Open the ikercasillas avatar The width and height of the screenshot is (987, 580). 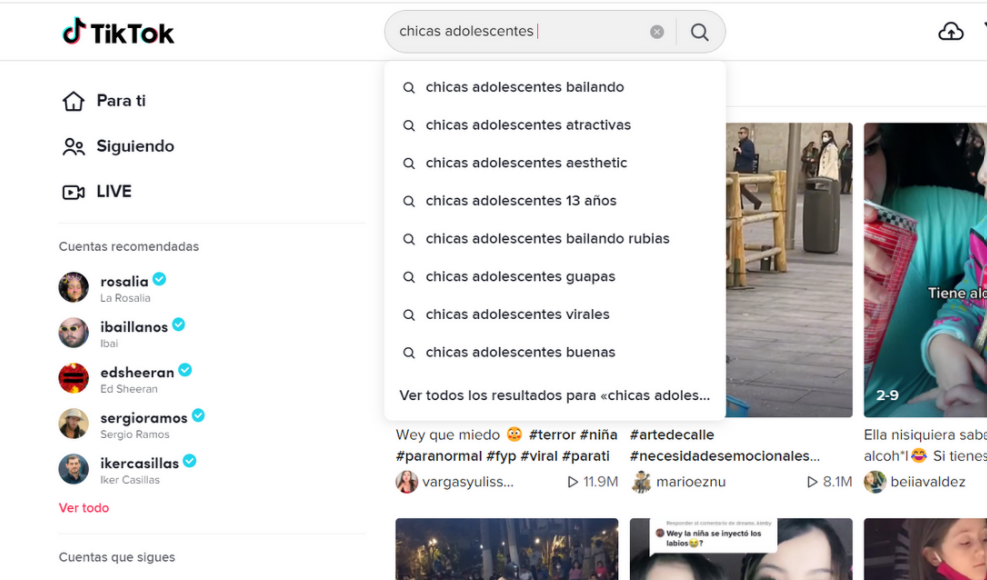click(x=74, y=469)
